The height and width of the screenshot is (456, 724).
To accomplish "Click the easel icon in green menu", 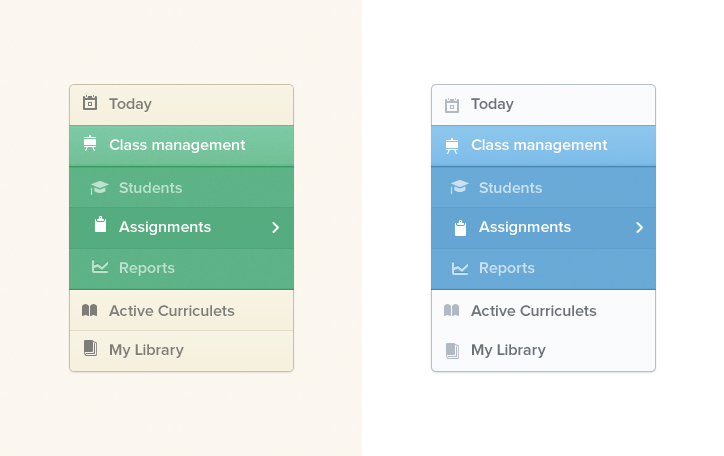I will (90, 144).
